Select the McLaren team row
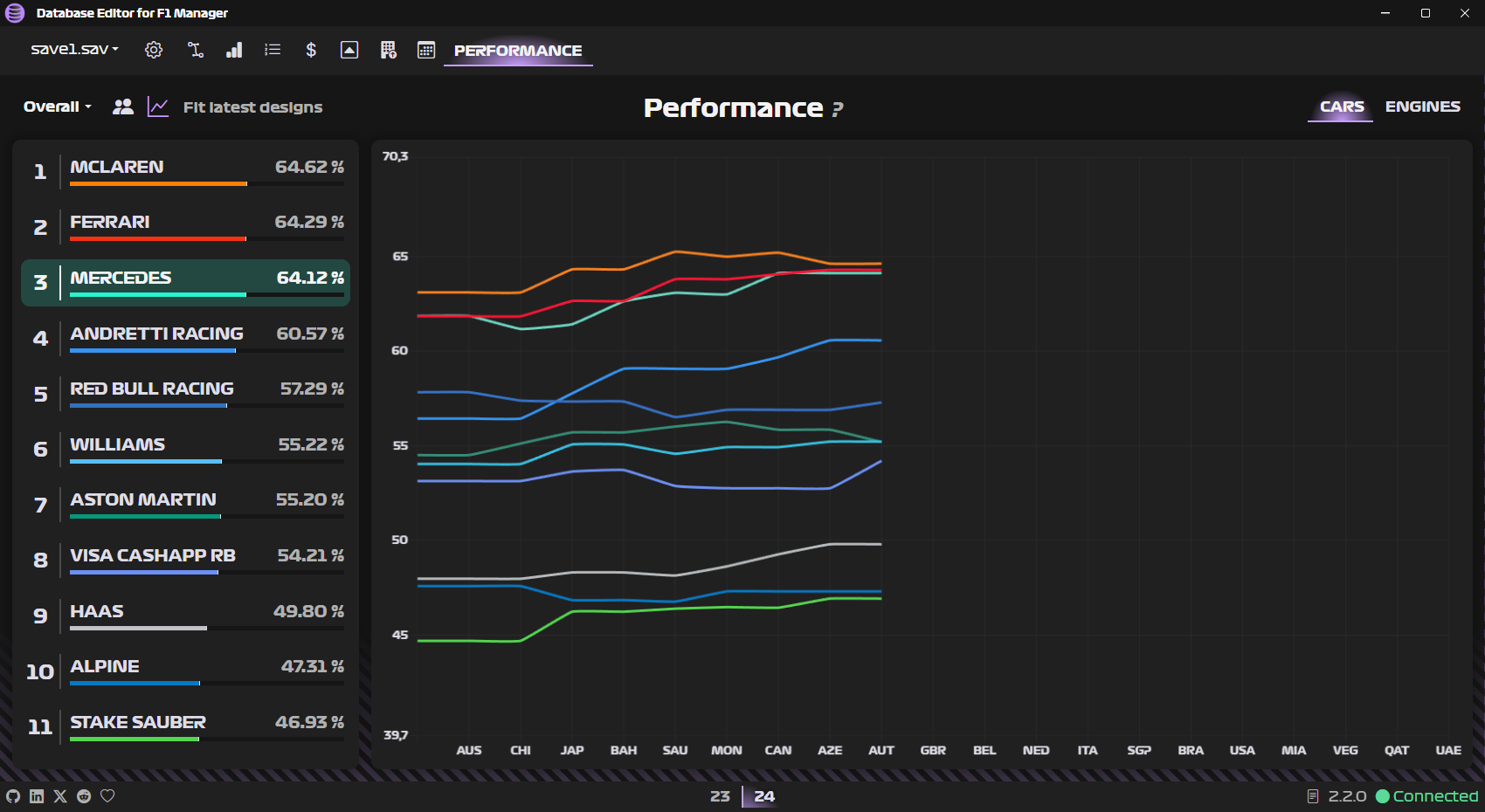The height and width of the screenshot is (812, 1485). coord(186,171)
